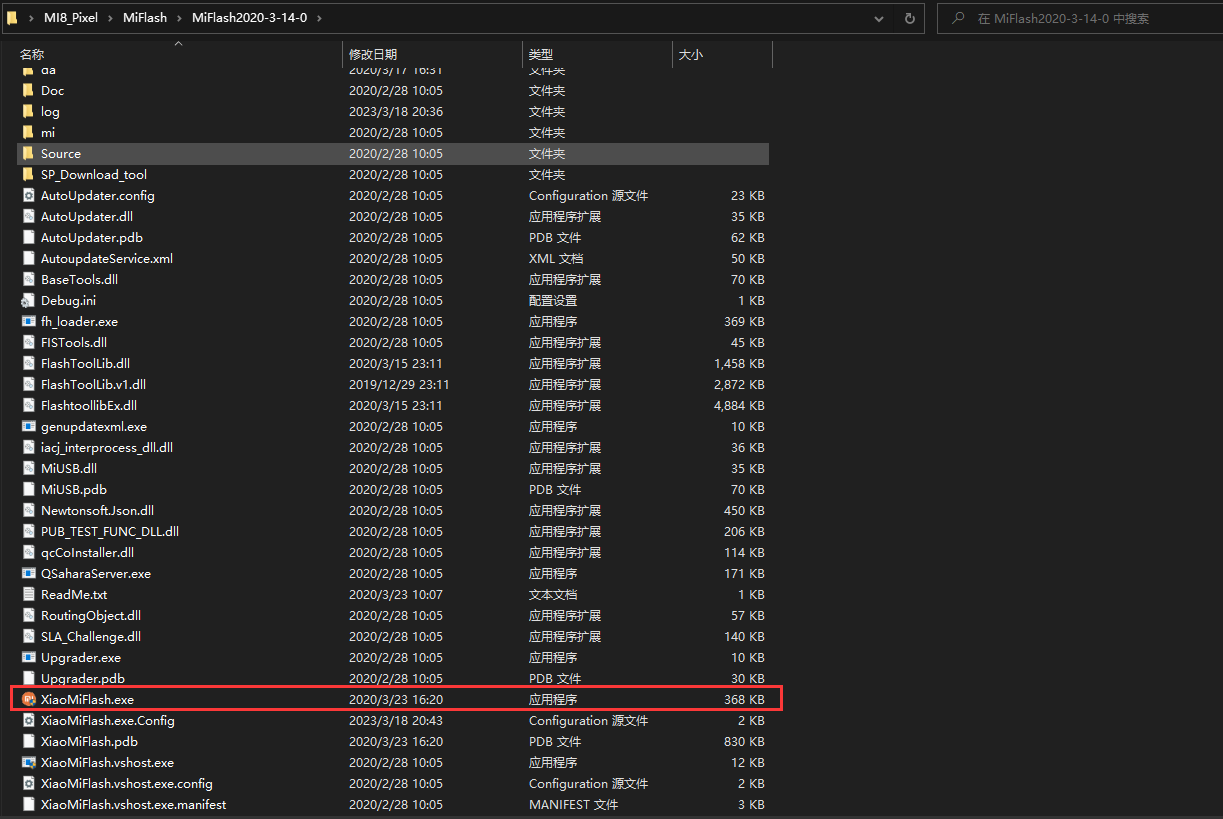Click the XiaoMiFlash.exe.Config file icon
Screen dimensions: 1223x819
(28, 720)
